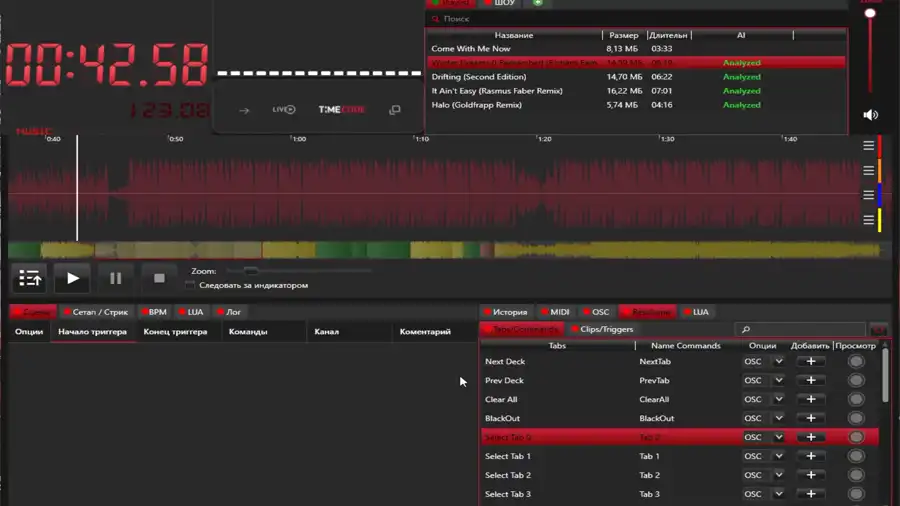Add the Next Deck command with plus

coord(811,362)
